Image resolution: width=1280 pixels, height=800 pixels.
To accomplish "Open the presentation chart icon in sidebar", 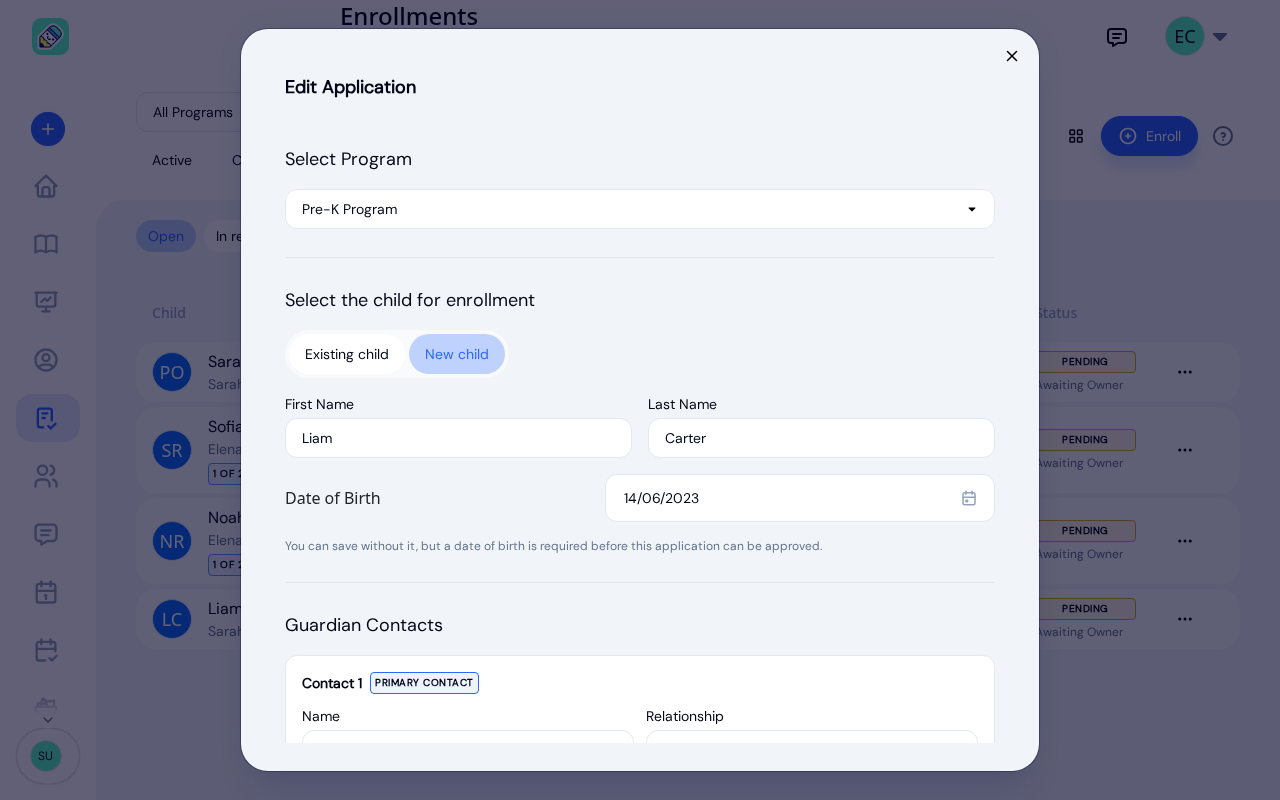I will [x=46, y=301].
